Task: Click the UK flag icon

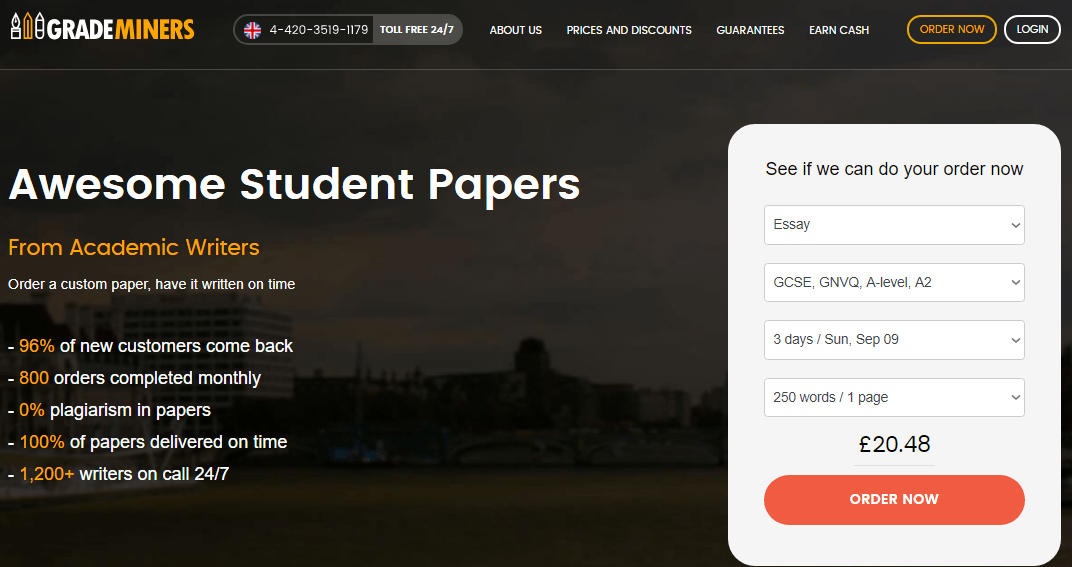Action: (x=253, y=30)
